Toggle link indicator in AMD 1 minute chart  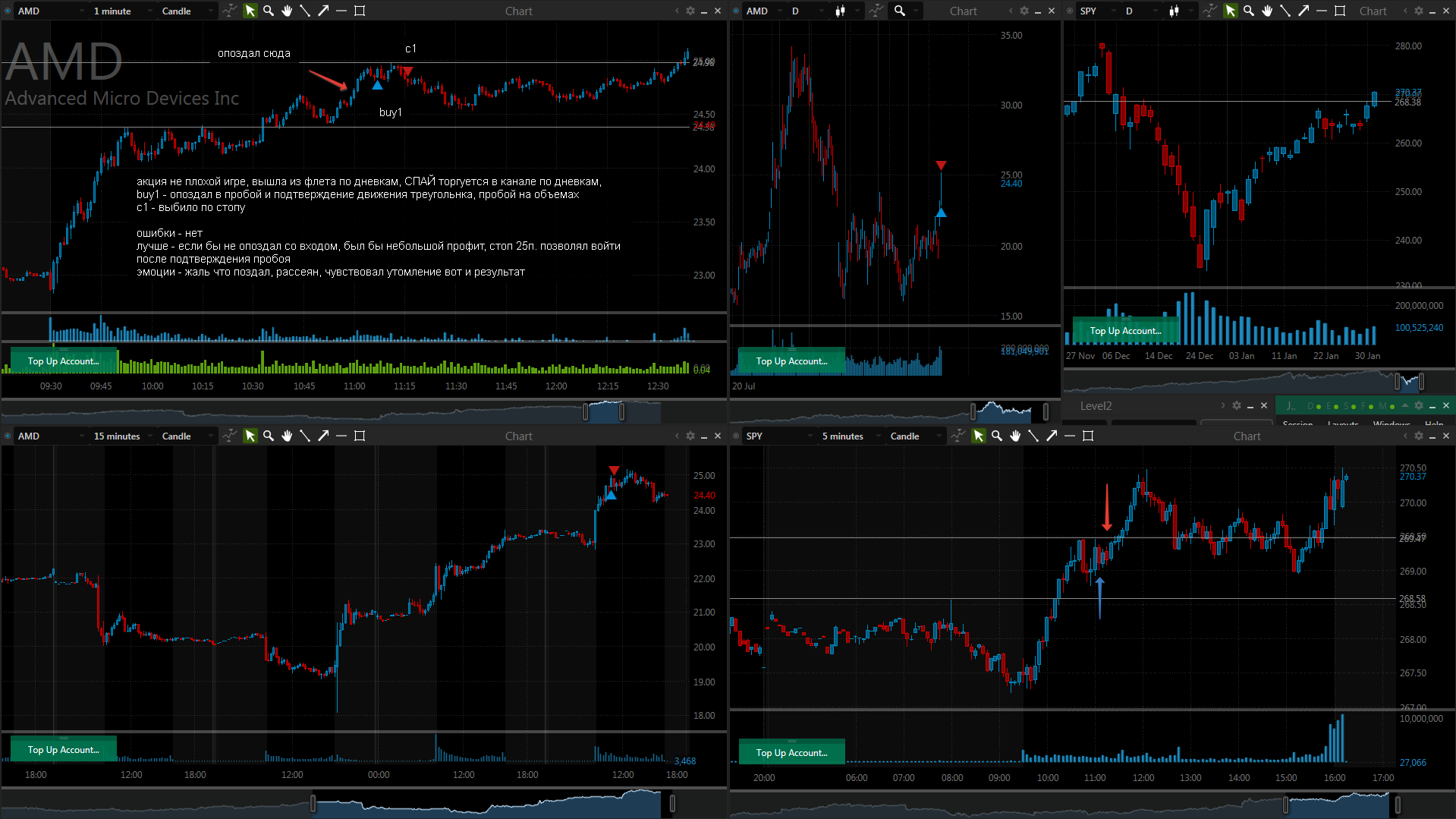8,11
